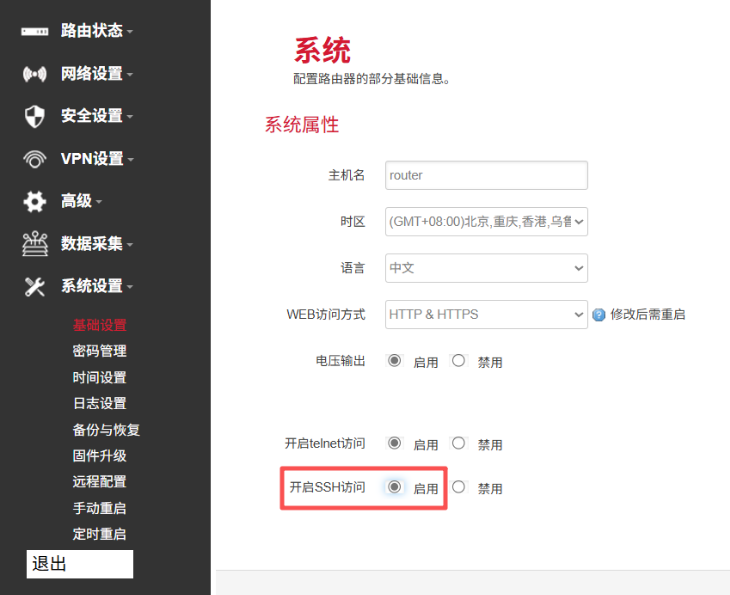
Task: Click the system settings tools icon
Action: [x=34, y=286]
